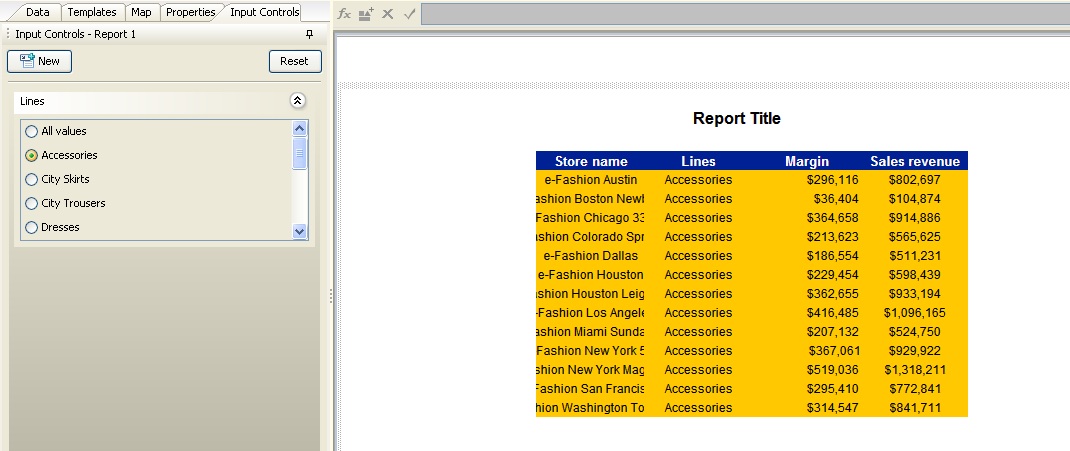Click the $1,318,211 sales revenue cell

914,370
